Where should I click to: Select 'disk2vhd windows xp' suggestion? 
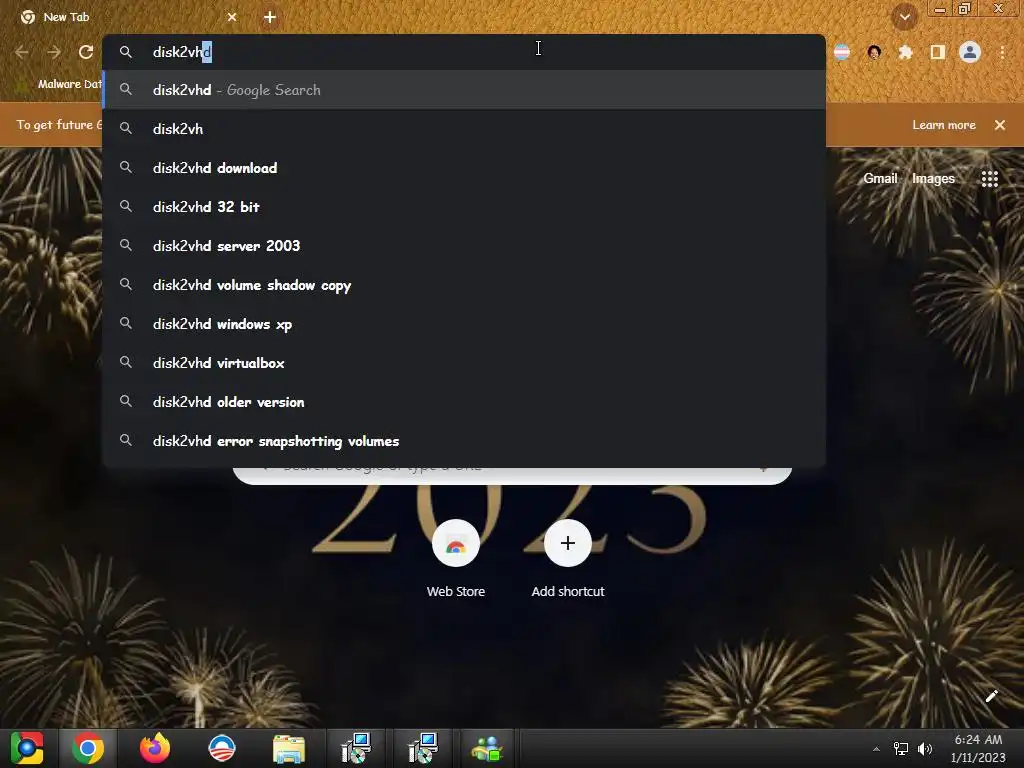click(464, 324)
